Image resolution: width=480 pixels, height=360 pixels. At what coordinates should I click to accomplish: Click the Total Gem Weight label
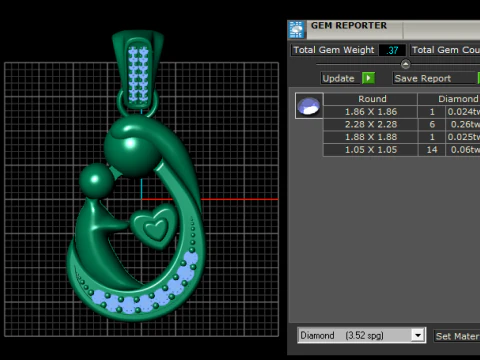(x=334, y=50)
